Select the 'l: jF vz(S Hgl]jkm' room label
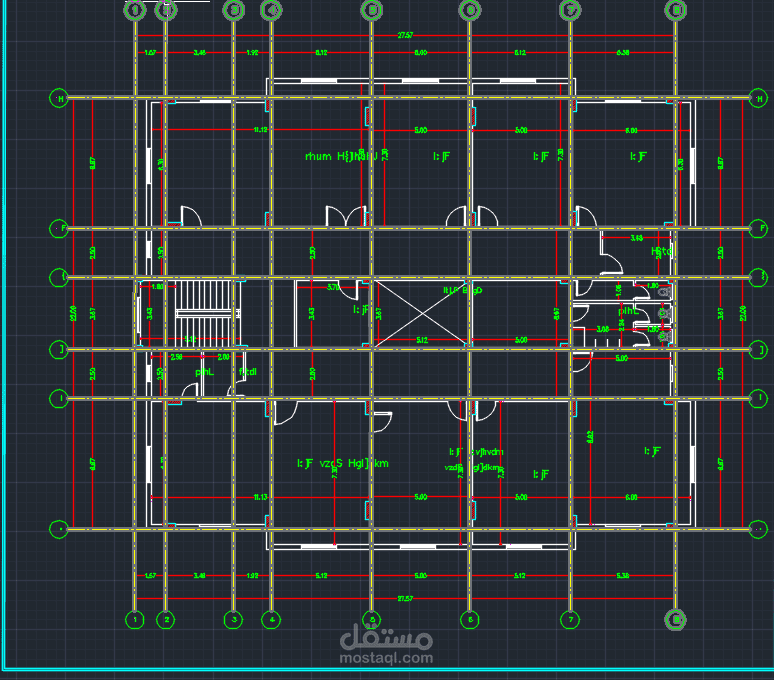This screenshot has width=774, height=680. coord(343,463)
